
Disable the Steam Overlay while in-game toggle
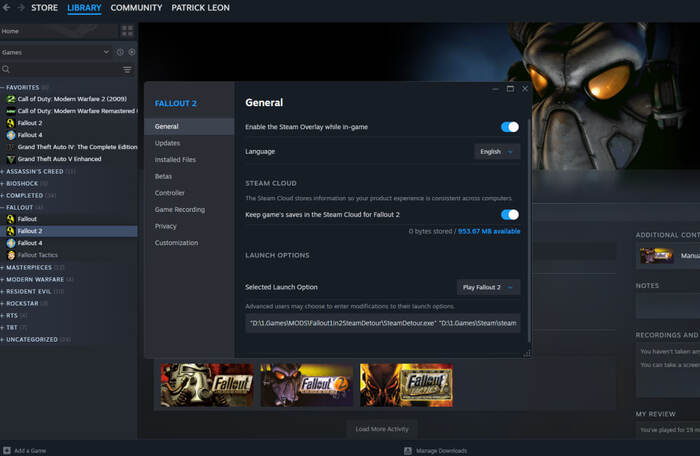(509, 127)
